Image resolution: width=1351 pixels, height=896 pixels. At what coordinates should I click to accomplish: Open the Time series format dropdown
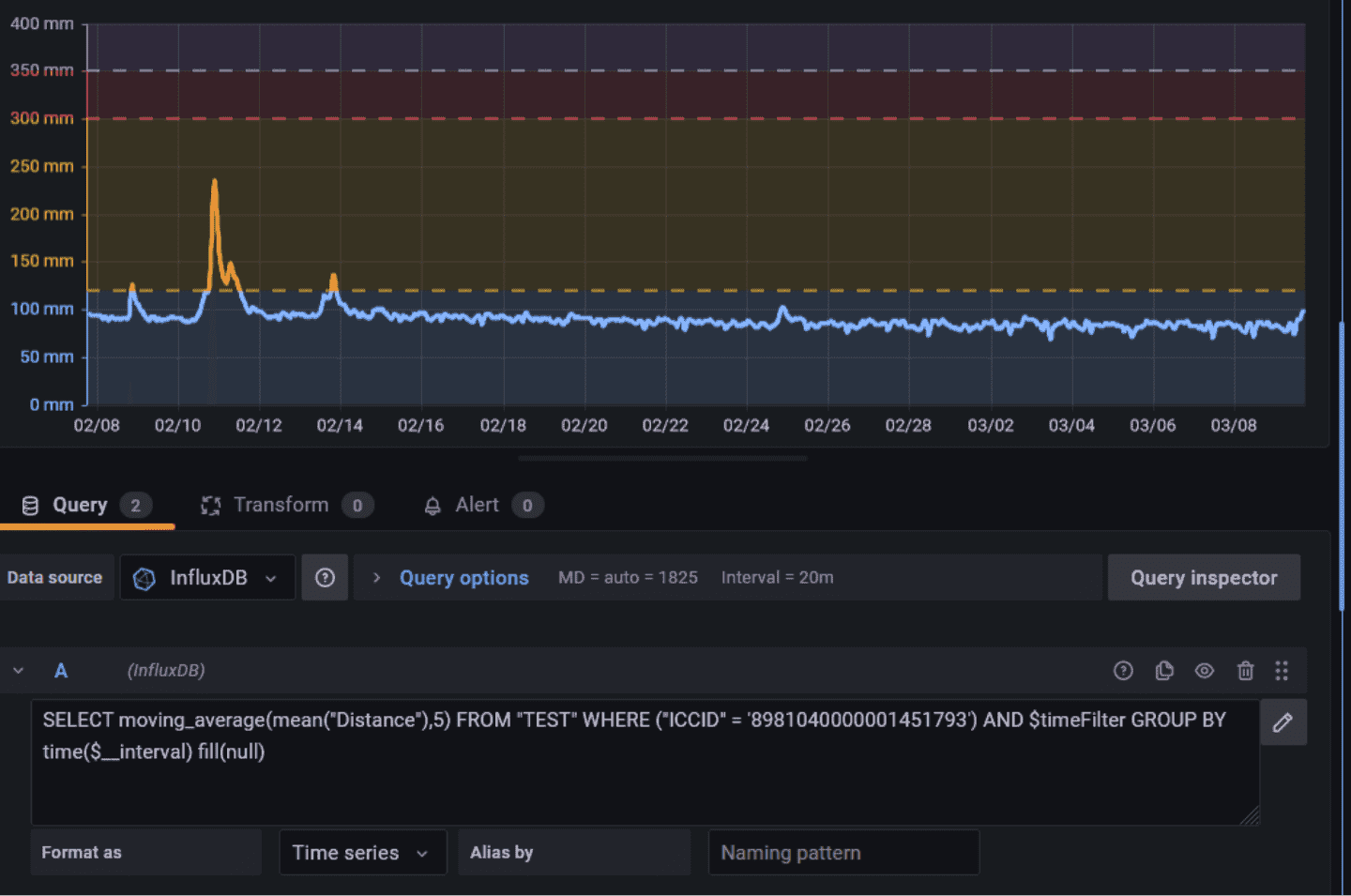(x=362, y=853)
